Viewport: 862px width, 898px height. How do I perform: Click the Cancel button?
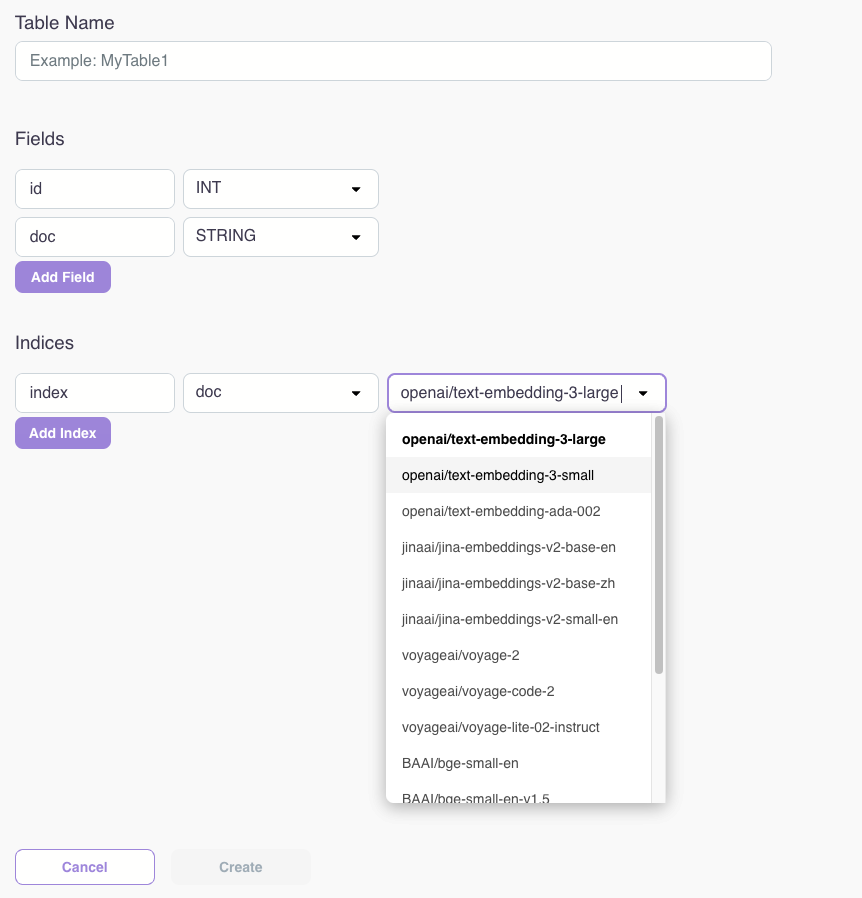point(85,867)
